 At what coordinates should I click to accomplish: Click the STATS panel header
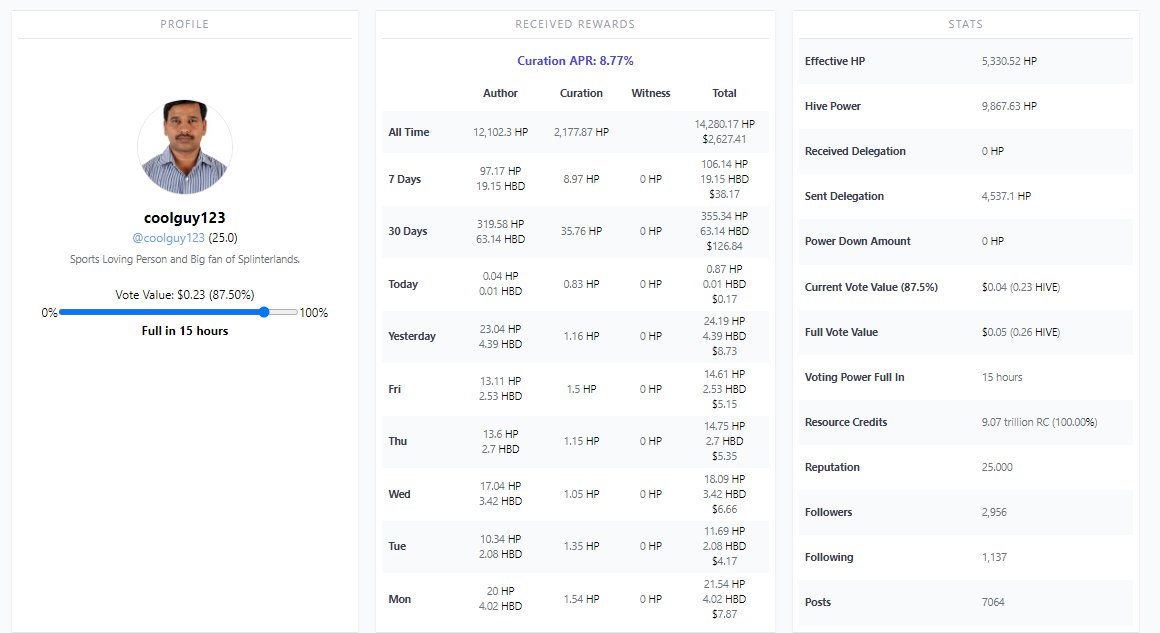(965, 24)
